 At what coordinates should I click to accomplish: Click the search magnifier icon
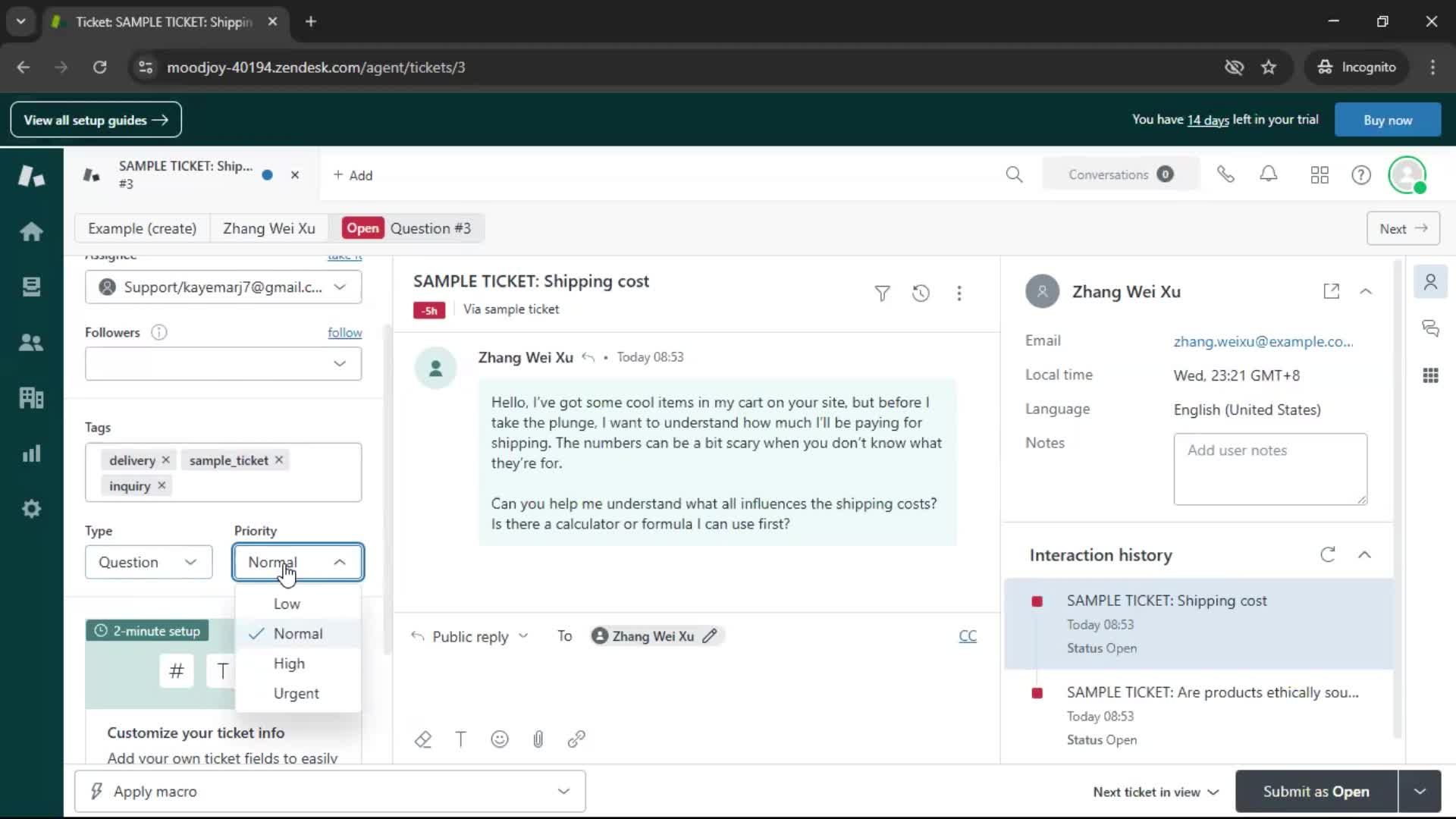click(x=1014, y=175)
